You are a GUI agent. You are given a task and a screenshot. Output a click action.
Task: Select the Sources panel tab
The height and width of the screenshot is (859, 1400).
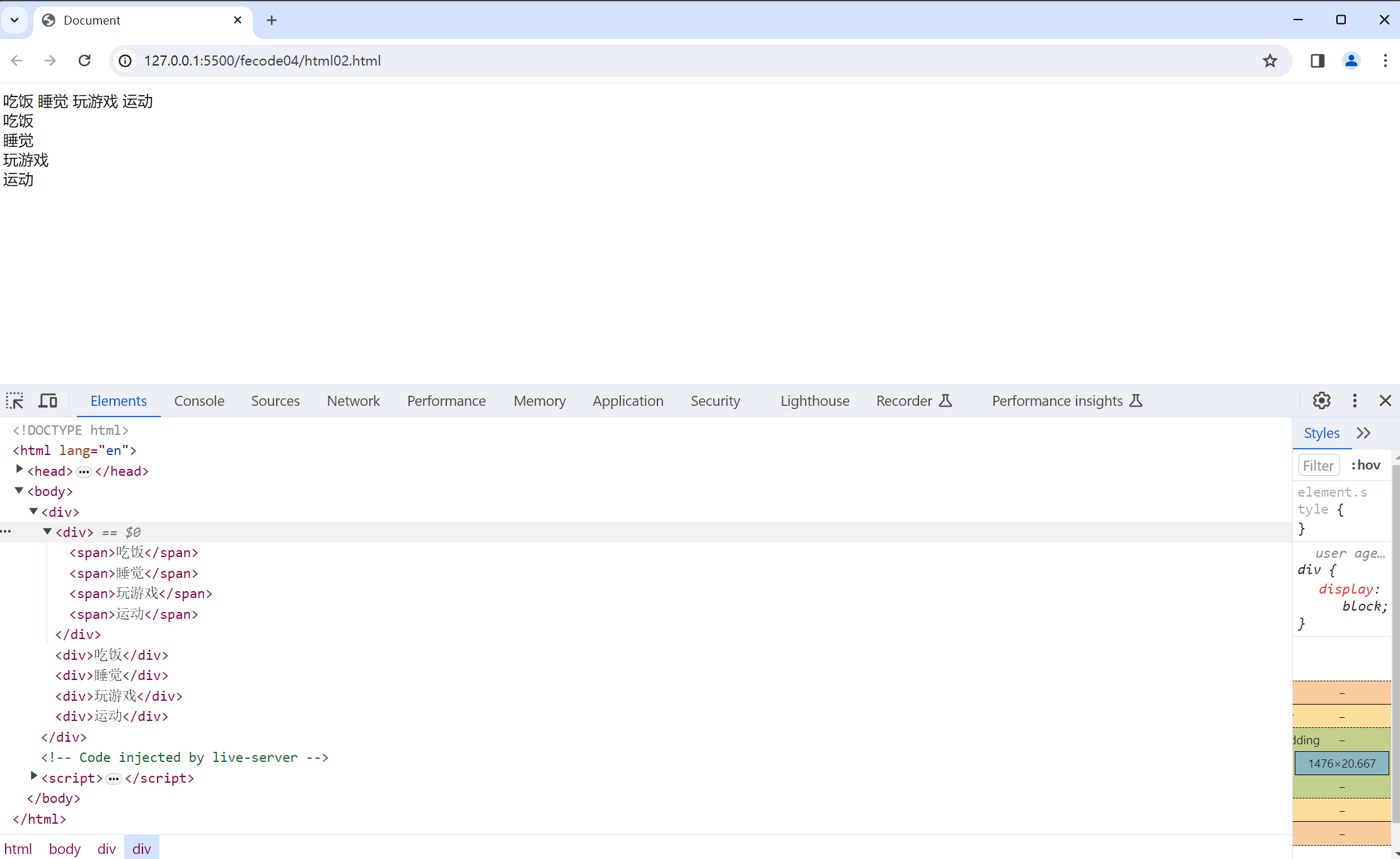tap(275, 400)
